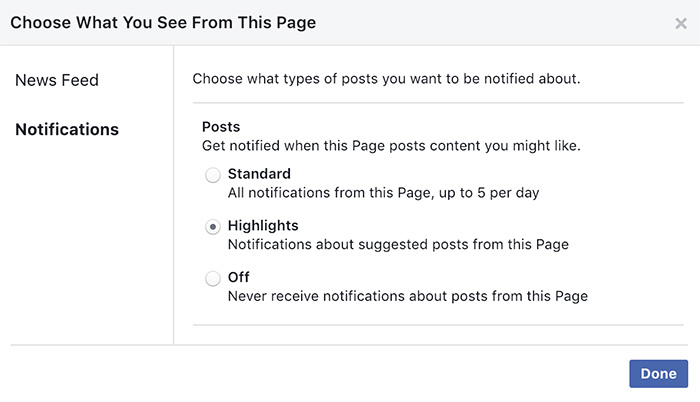This screenshot has height=402, width=700.
Task: Close the dialog with the X icon
Action: point(681,23)
